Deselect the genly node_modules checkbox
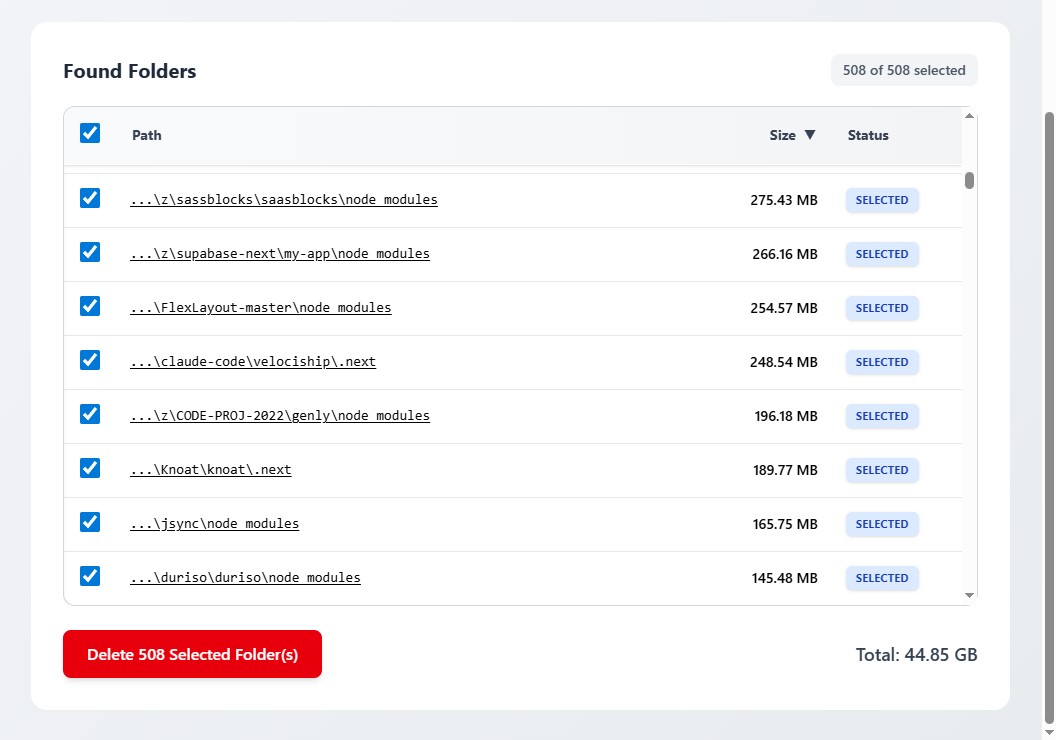The height and width of the screenshot is (740, 1056). pos(90,414)
